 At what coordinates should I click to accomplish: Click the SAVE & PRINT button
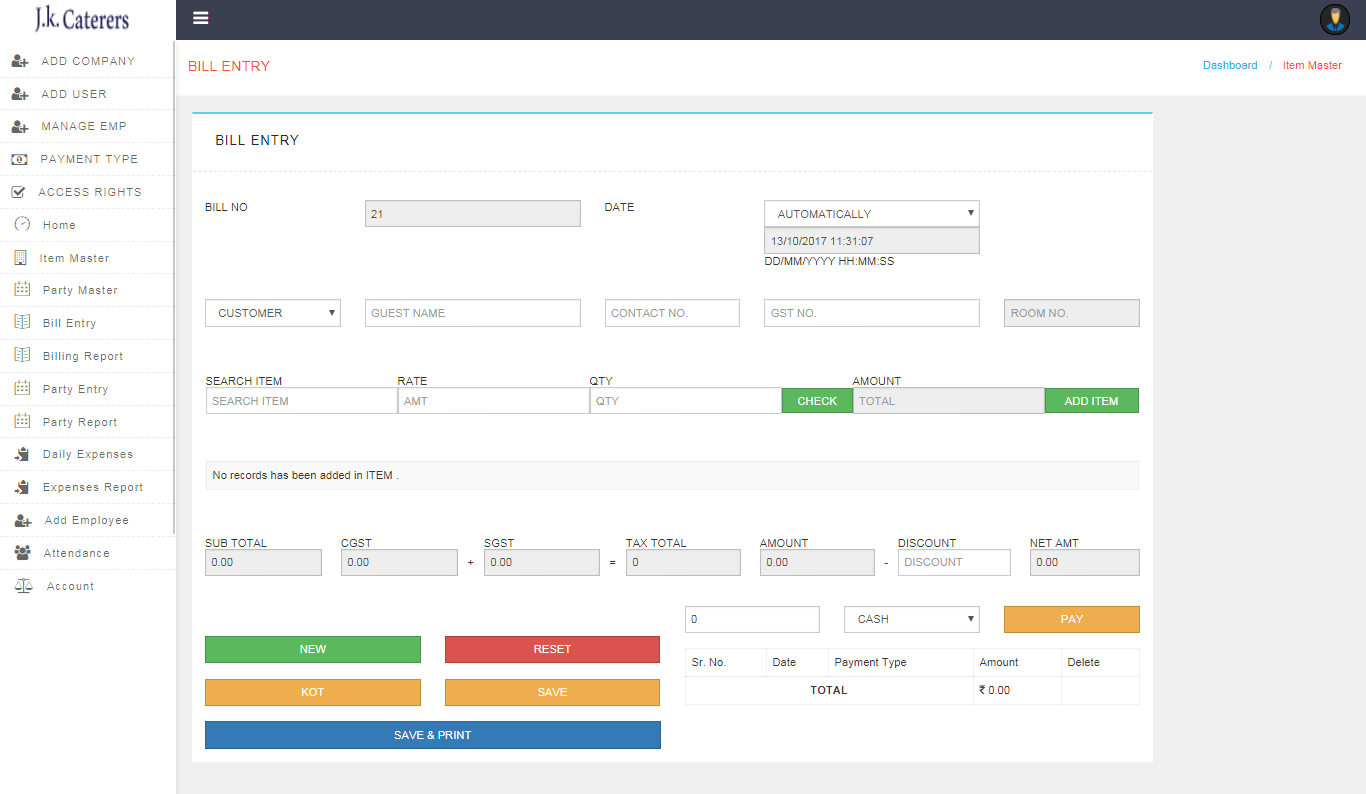coord(432,735)
